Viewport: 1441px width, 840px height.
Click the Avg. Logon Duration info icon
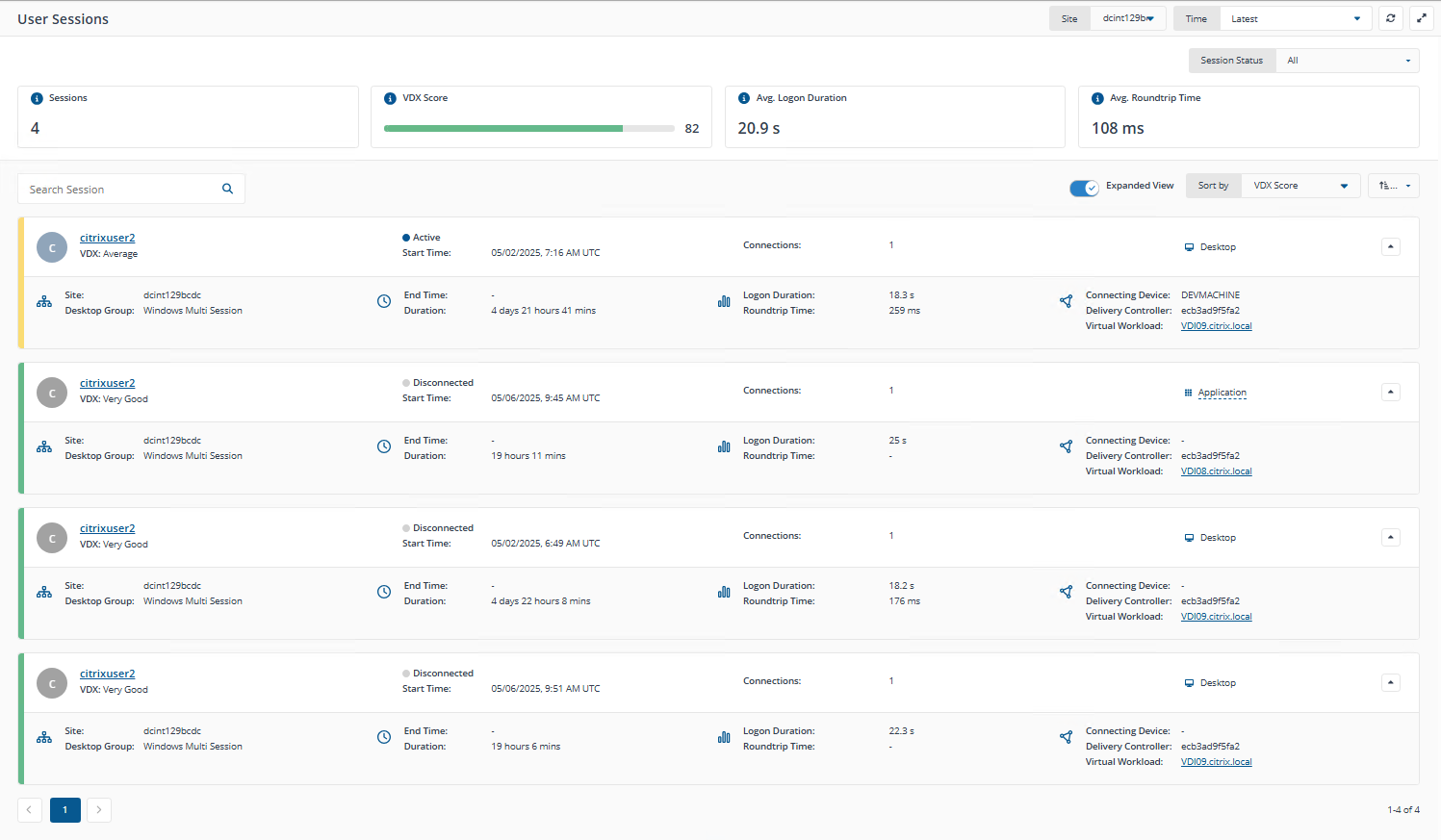743,98
